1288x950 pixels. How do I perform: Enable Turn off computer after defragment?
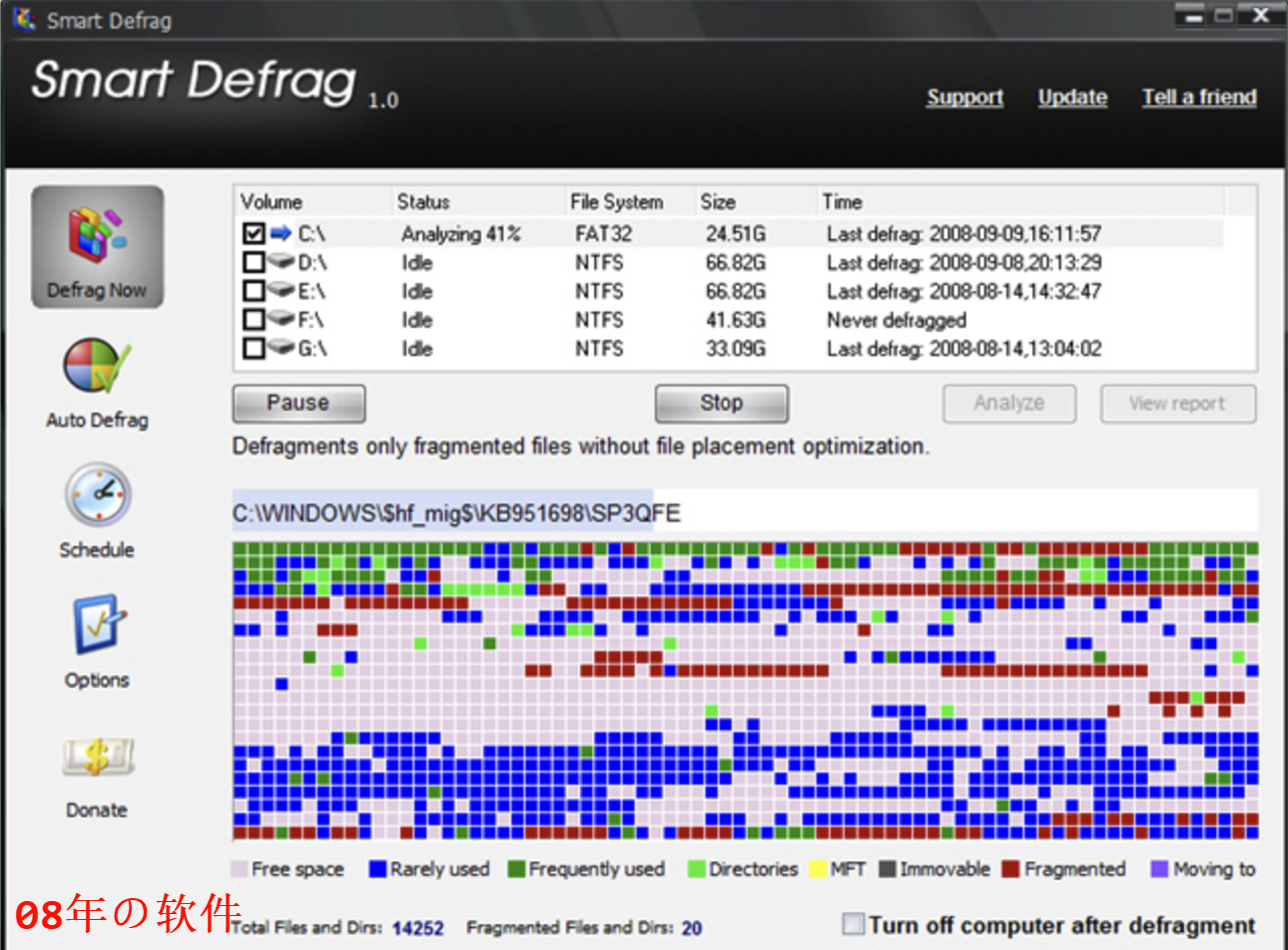click(x=853, y=924)
